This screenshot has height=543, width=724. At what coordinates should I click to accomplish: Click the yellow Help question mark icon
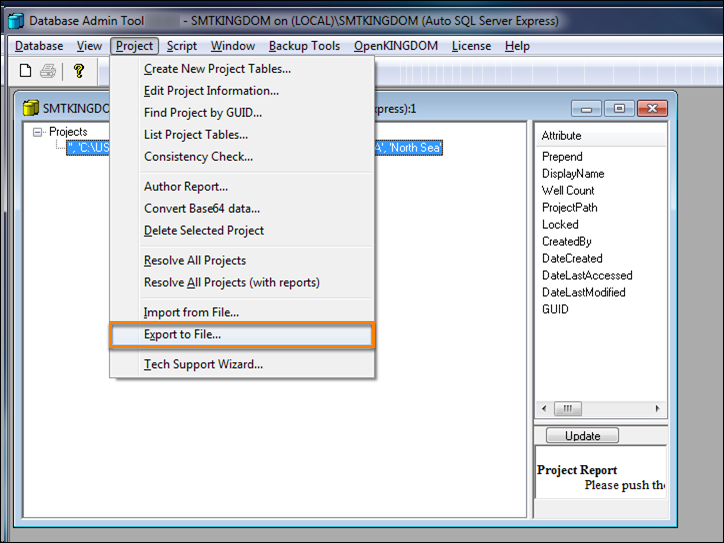79,71
